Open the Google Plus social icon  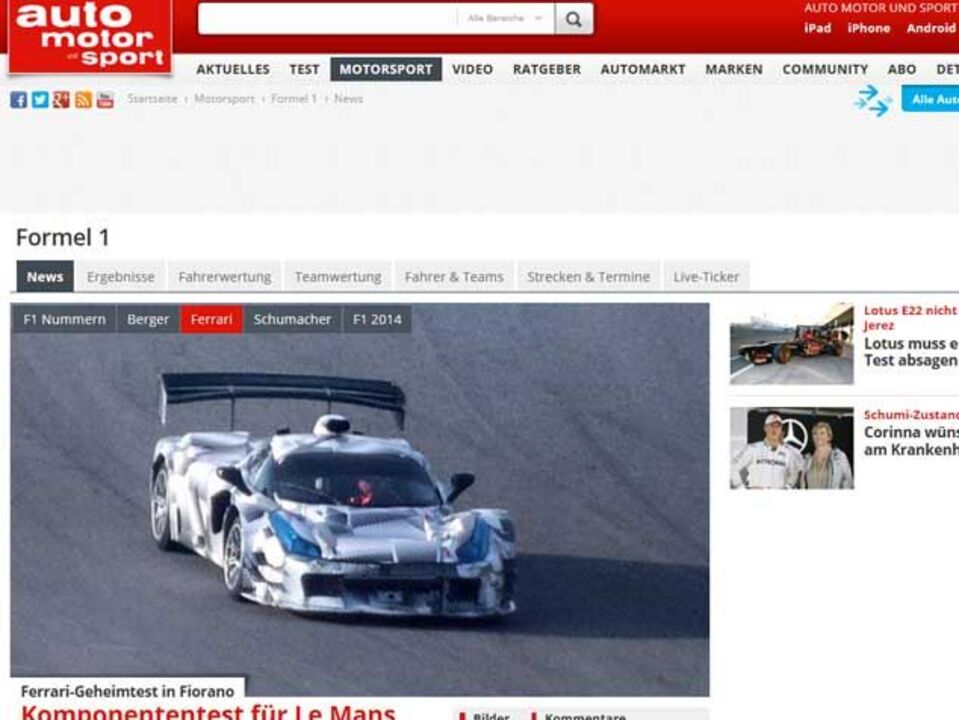point(61,100)
